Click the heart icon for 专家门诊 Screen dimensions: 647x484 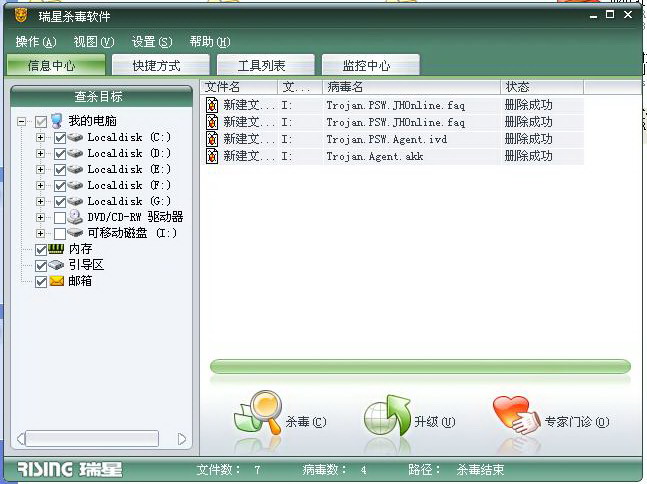coord(516,415)
